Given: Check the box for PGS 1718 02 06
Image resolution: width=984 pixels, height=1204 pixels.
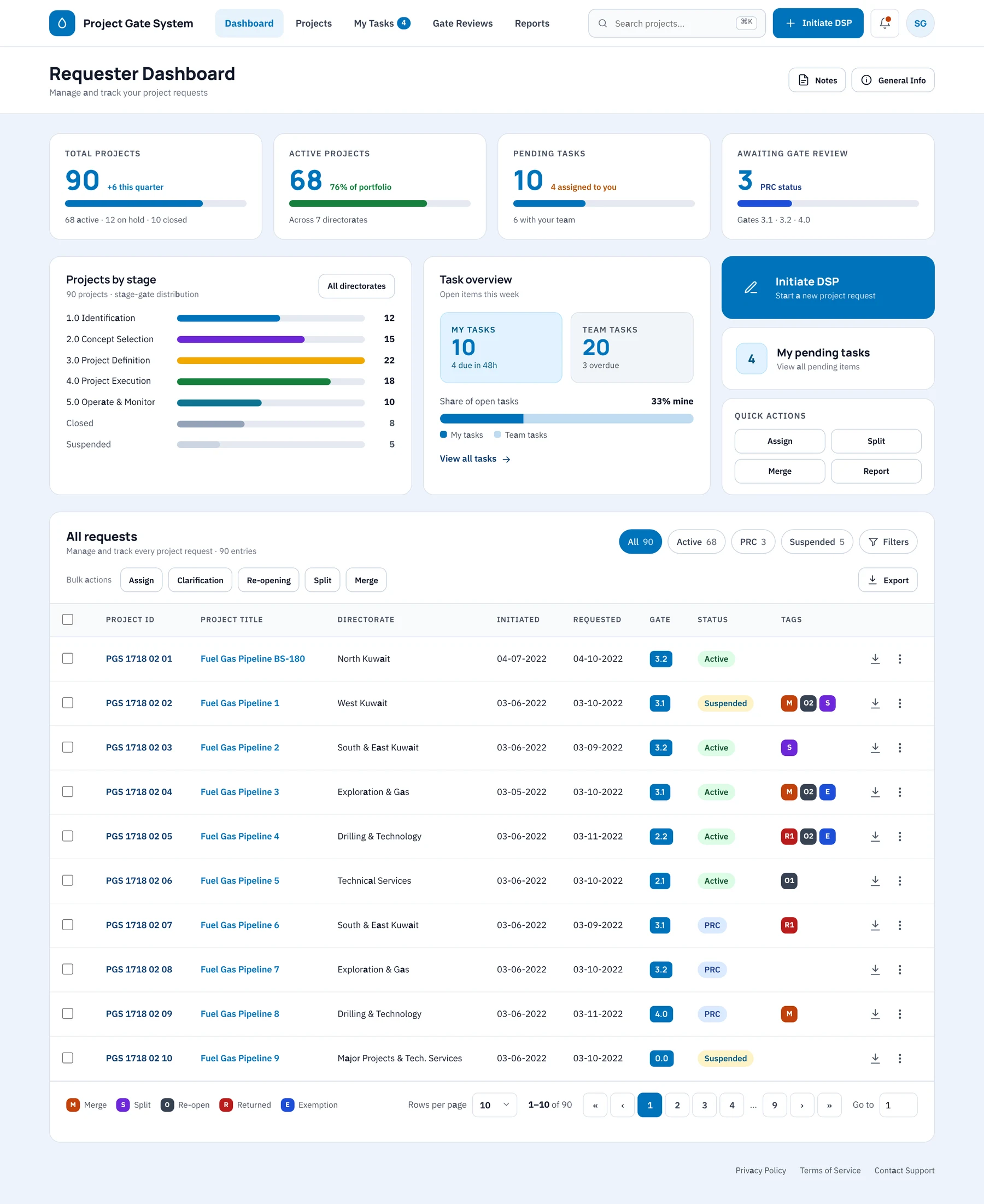Looking at the screenshot, I should (x=67, y=880).
